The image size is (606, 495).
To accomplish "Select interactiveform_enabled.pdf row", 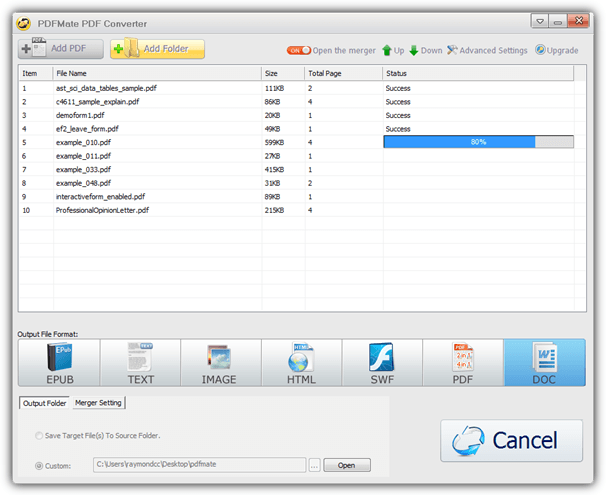I will coord(296,197).
